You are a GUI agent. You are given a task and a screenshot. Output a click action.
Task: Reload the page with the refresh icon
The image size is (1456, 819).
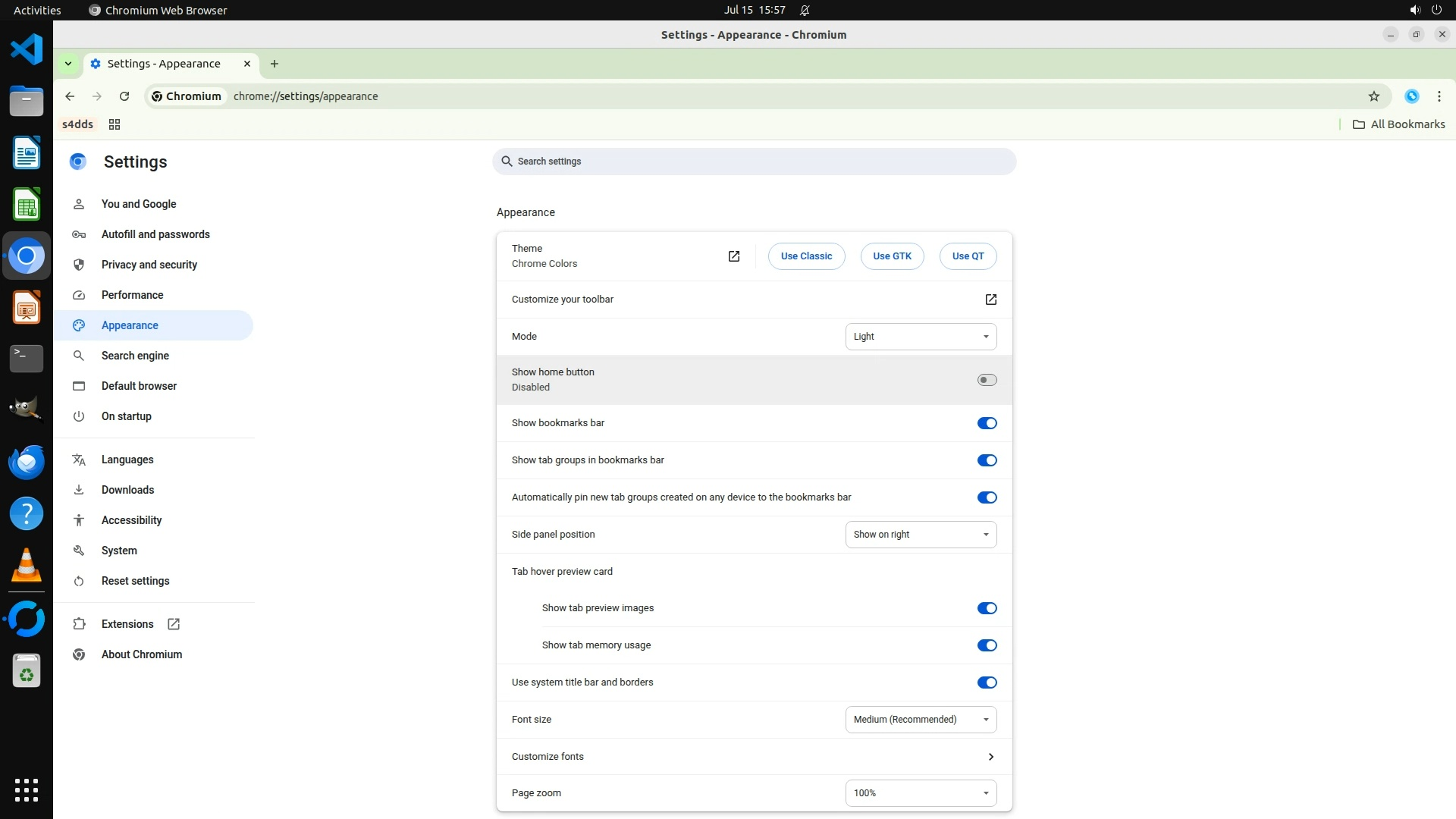tap(124, 96)
